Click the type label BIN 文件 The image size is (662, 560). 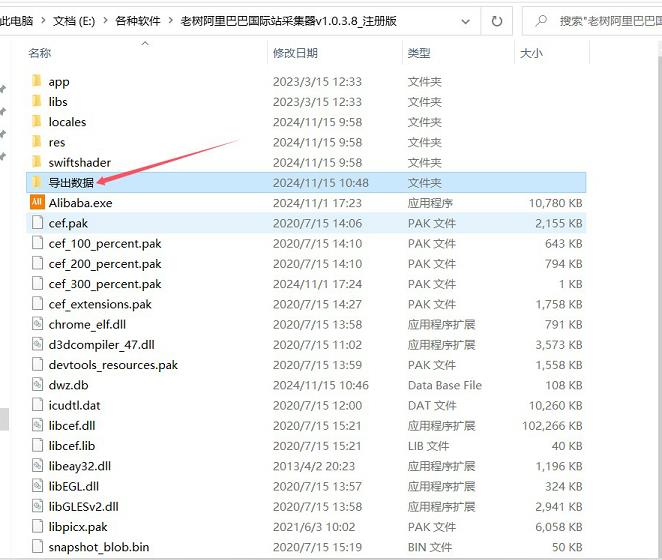point(430,547)
